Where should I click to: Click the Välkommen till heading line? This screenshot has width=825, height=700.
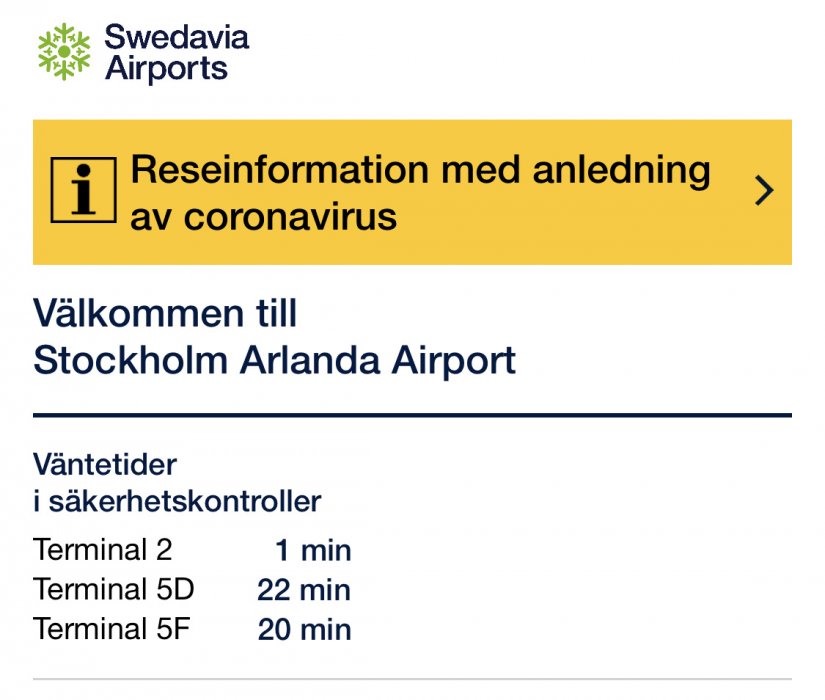(166, 314)
